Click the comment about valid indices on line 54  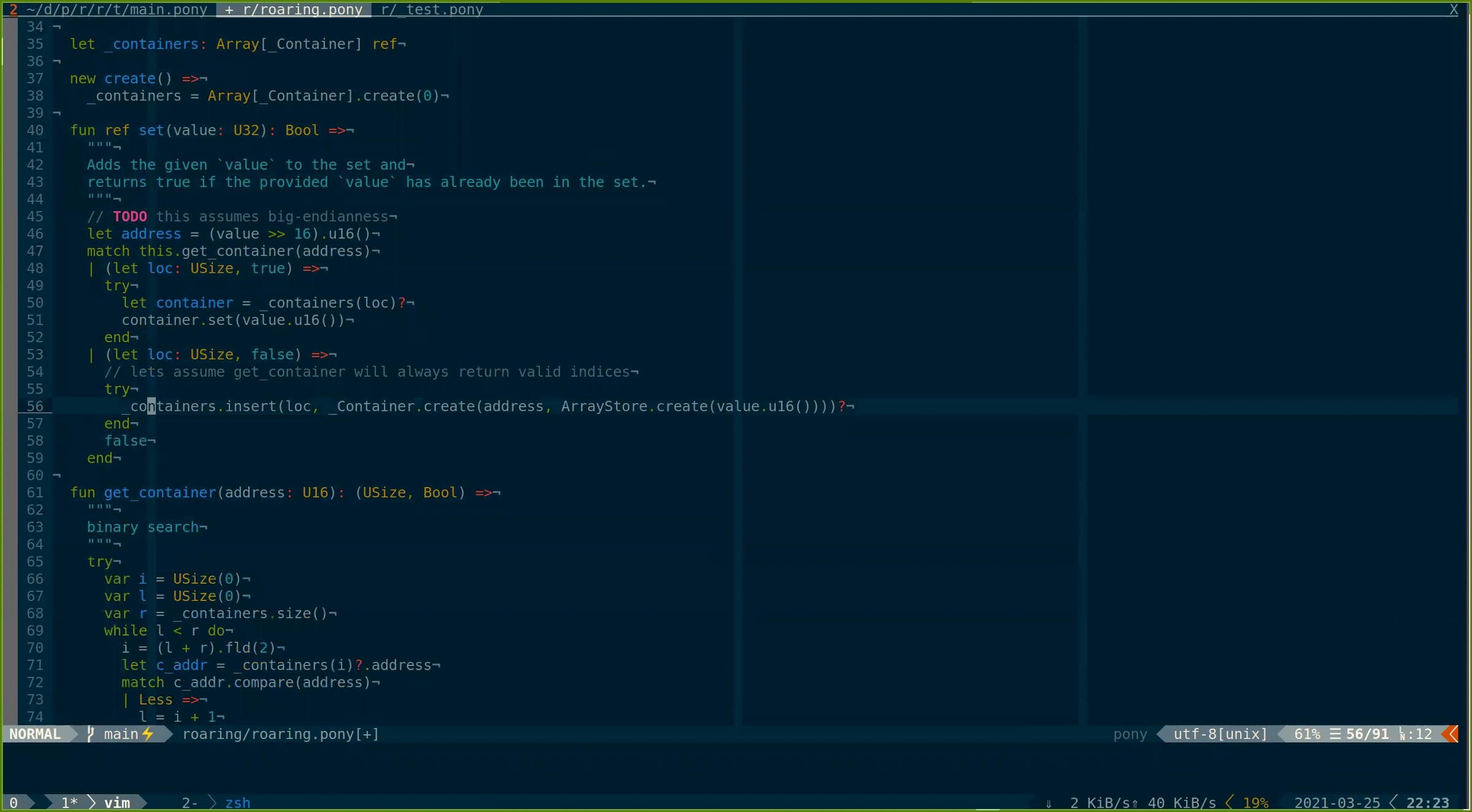(367, 372)
